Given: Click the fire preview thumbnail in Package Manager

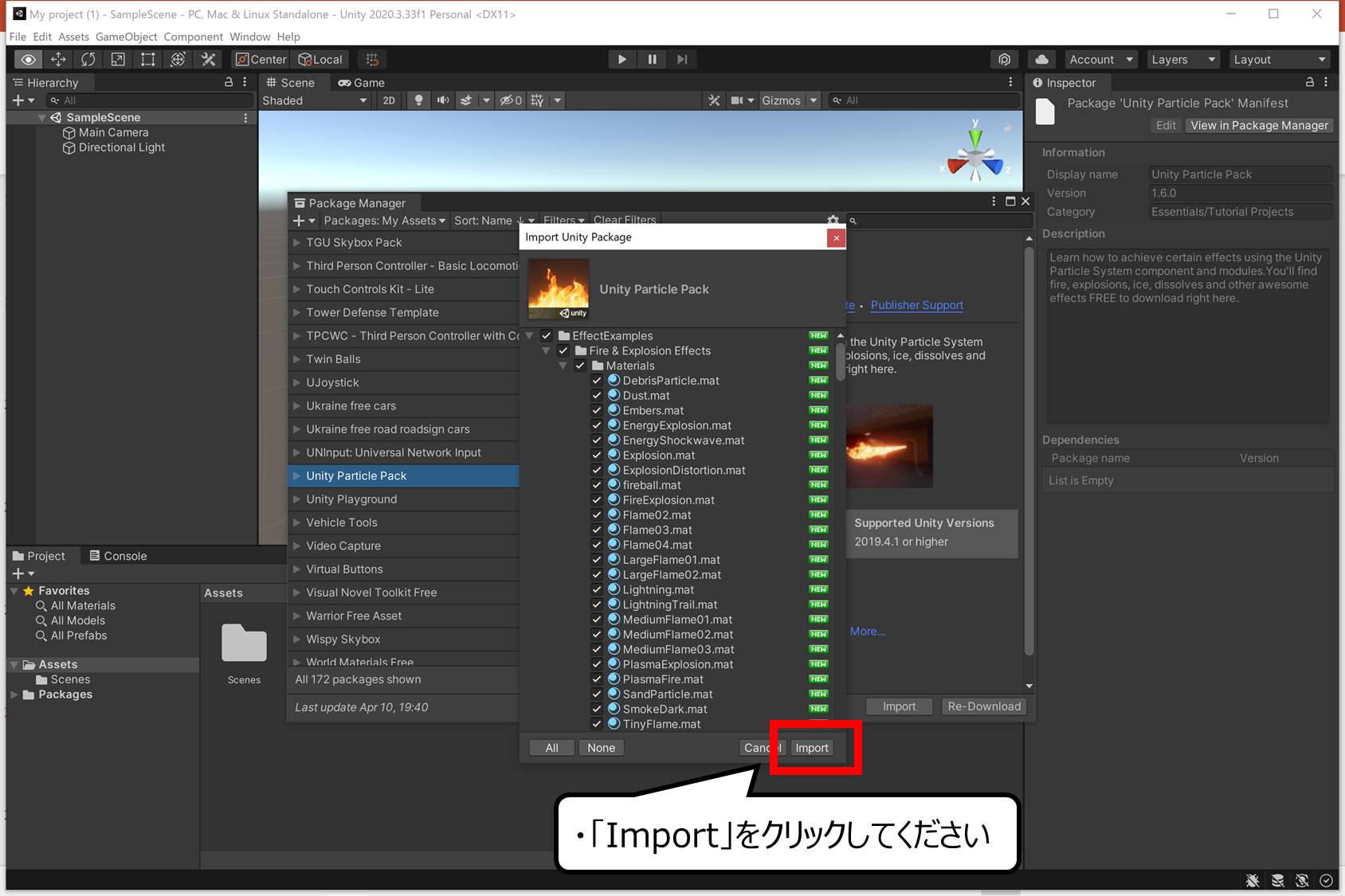Looking at the screenshot, I should click(888, 446).
